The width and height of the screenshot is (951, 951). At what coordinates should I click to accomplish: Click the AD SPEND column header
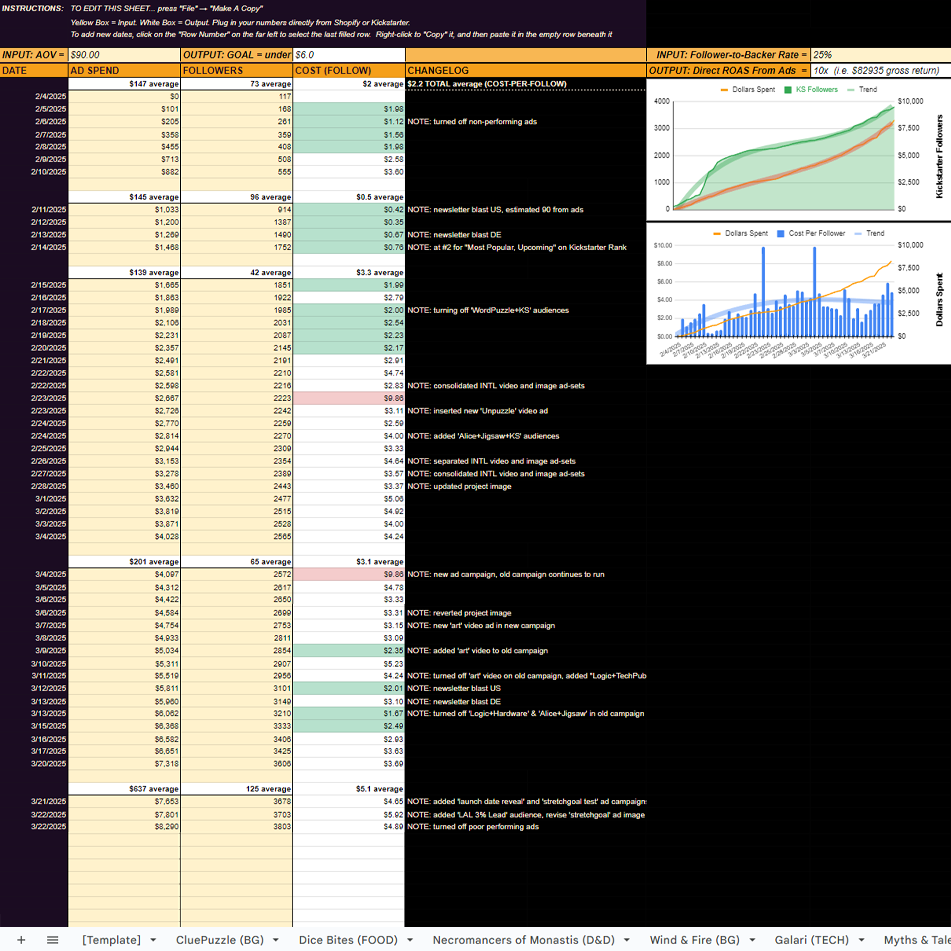click(x=123, y=71)
